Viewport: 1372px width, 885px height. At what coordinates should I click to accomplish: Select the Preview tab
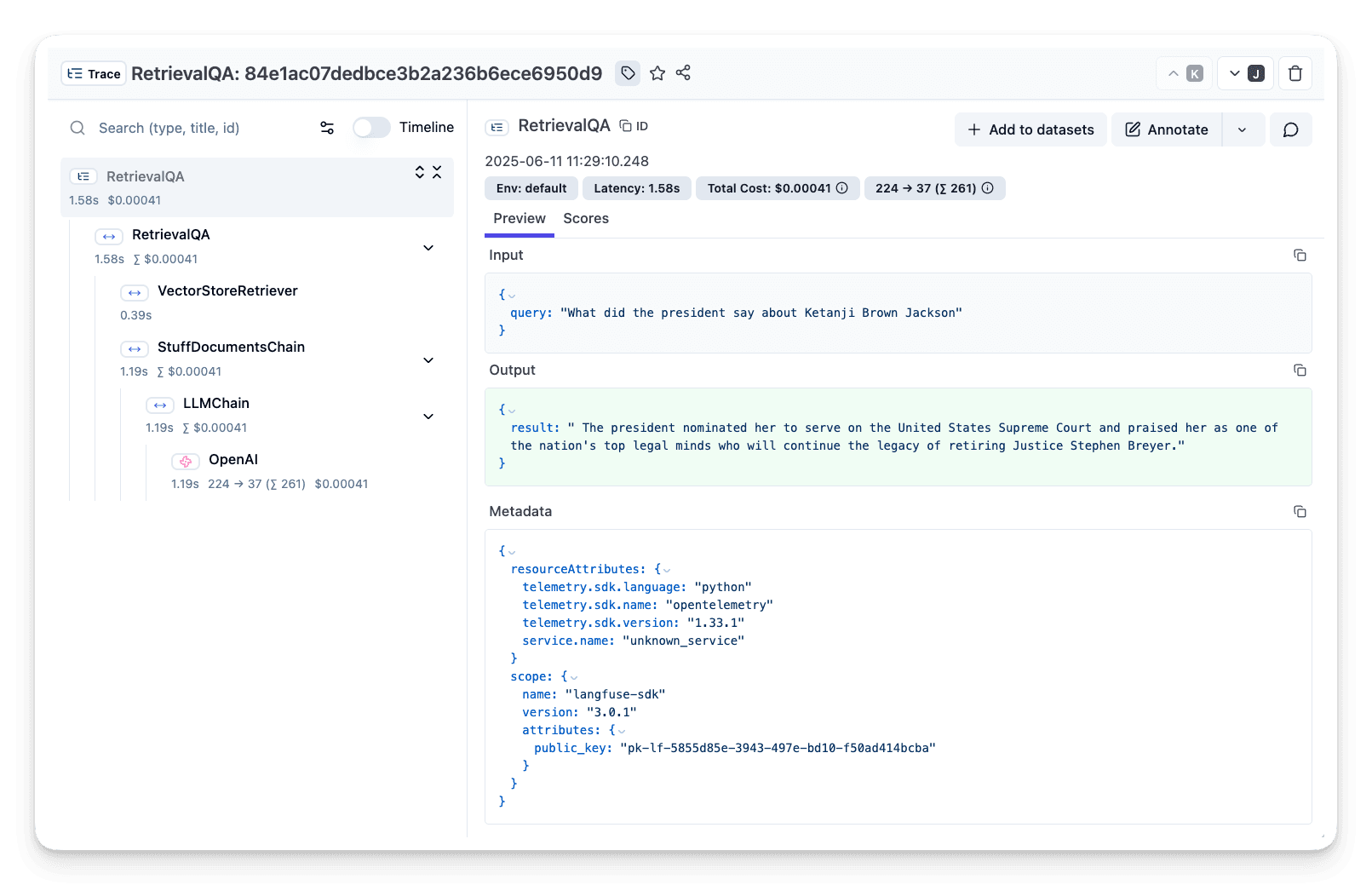pyautogui.click(x=519, y=219)
